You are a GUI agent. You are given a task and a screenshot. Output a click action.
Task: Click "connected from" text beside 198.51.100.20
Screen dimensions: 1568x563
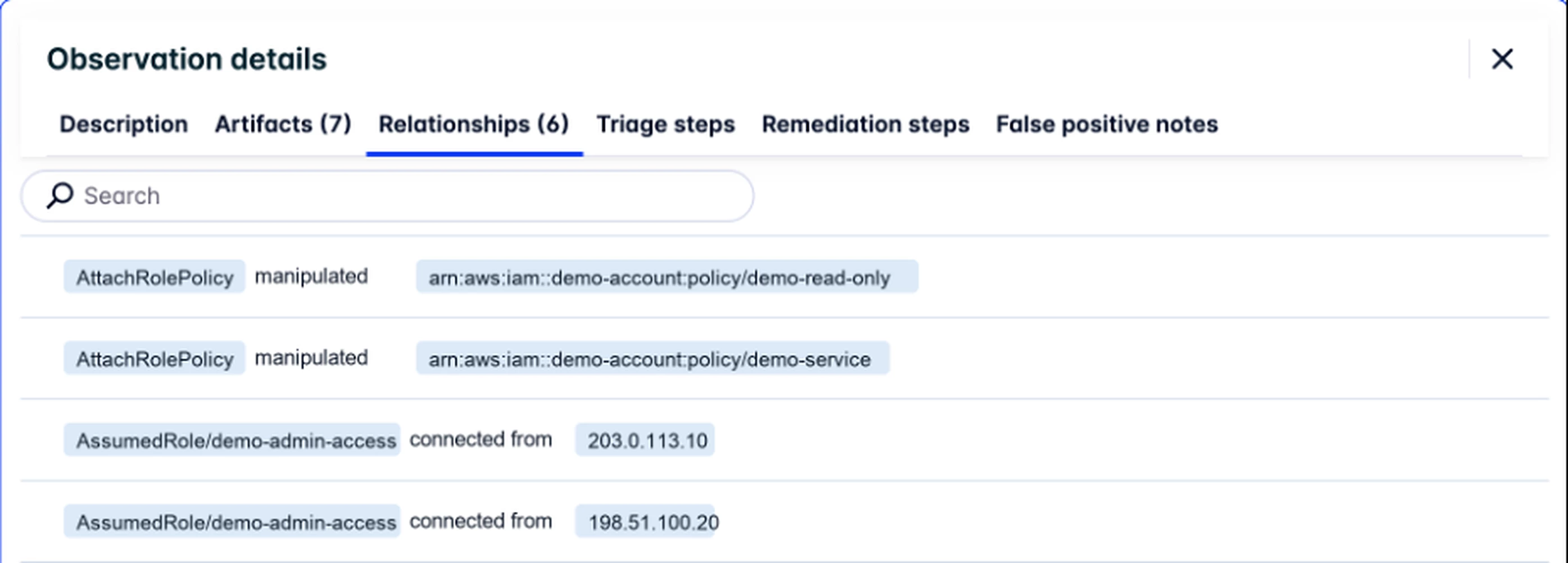point(481,521)
